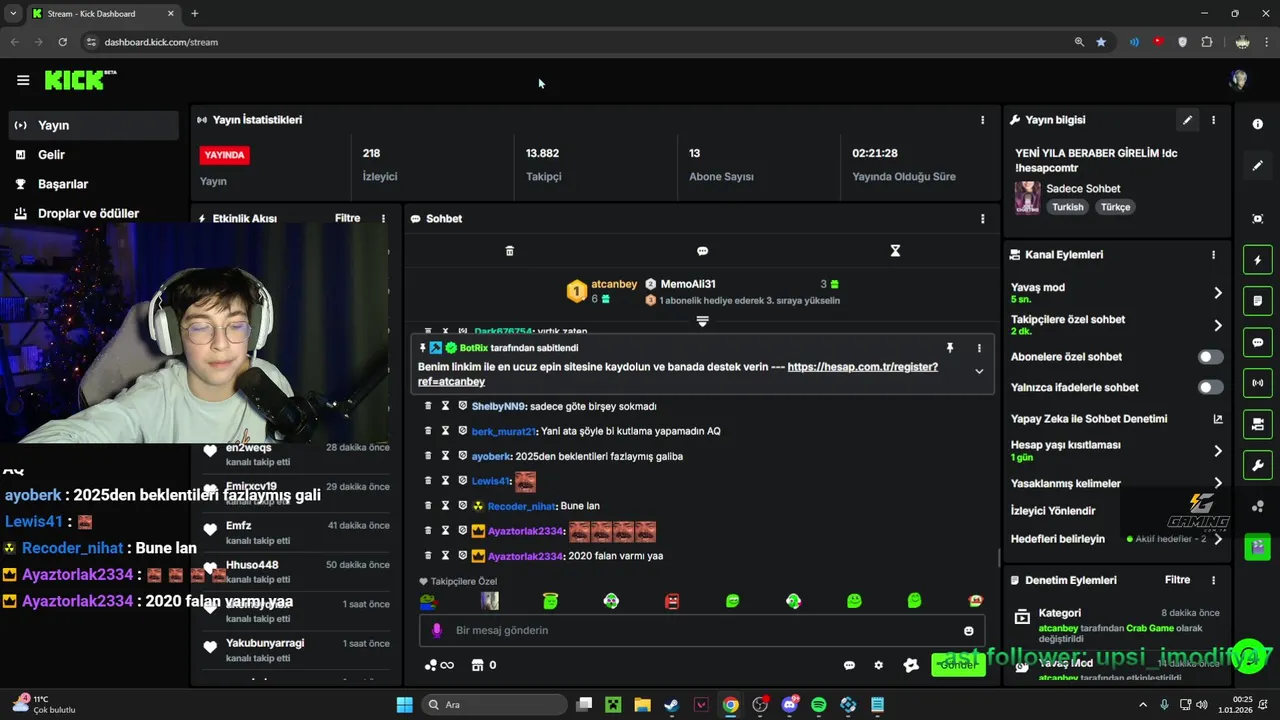Toggle Yalnızca ifadelerle sohbet switch
Image resolution: width=1280 pixels, height=720 pixels.
[x=1211, y=387]
